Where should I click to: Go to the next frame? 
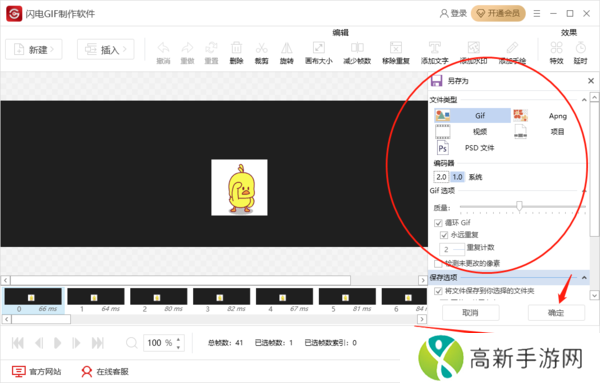[76, 343]
